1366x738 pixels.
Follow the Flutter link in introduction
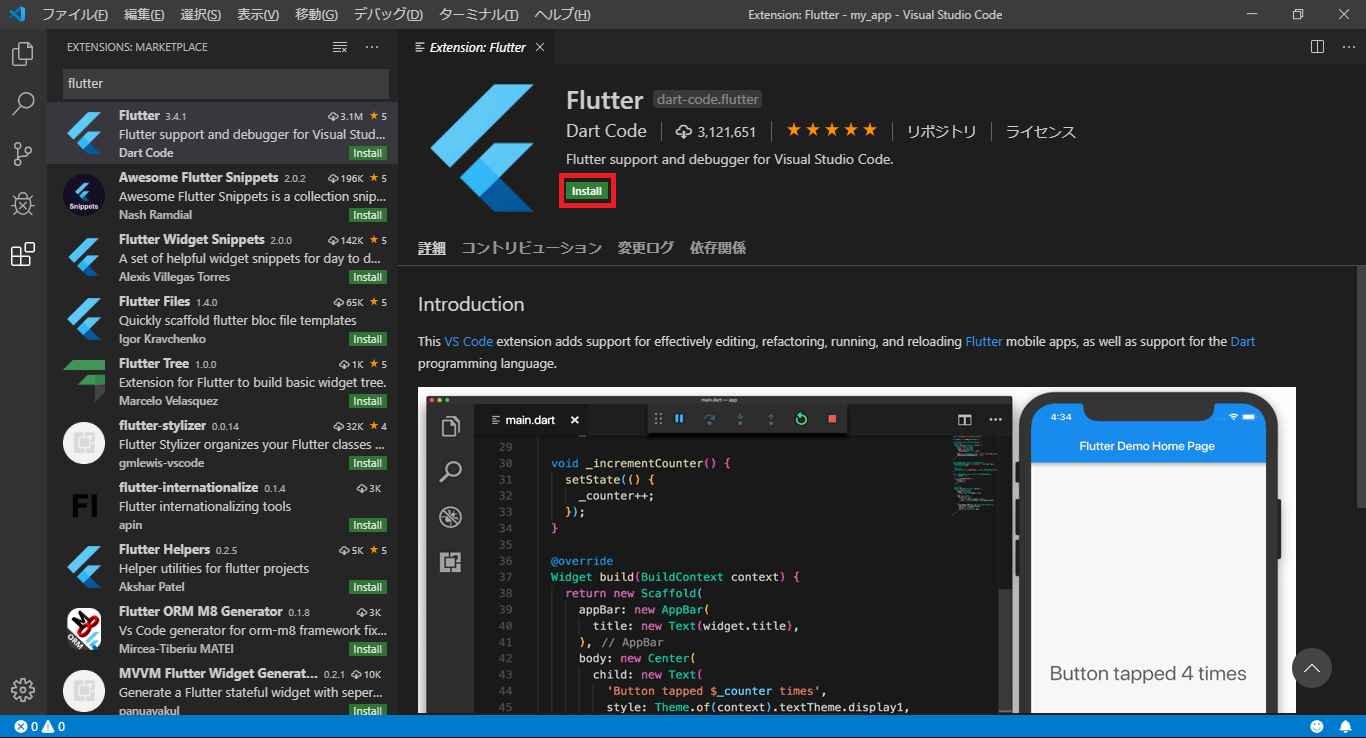coord(984,341)
